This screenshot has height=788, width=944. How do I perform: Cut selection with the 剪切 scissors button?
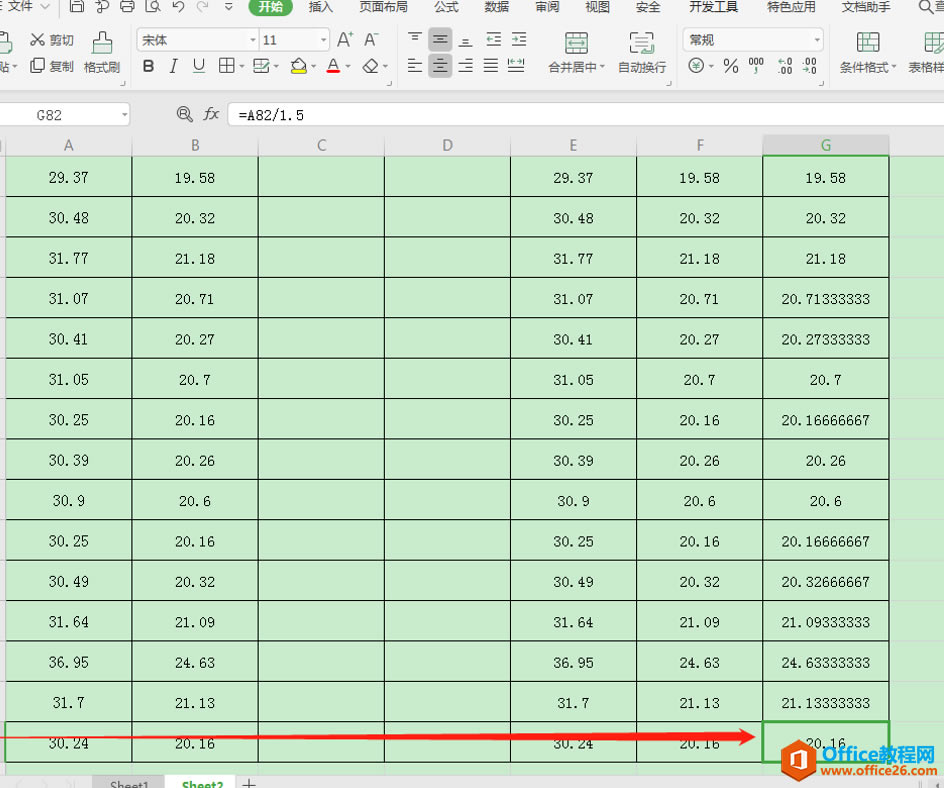pos(52,40)
